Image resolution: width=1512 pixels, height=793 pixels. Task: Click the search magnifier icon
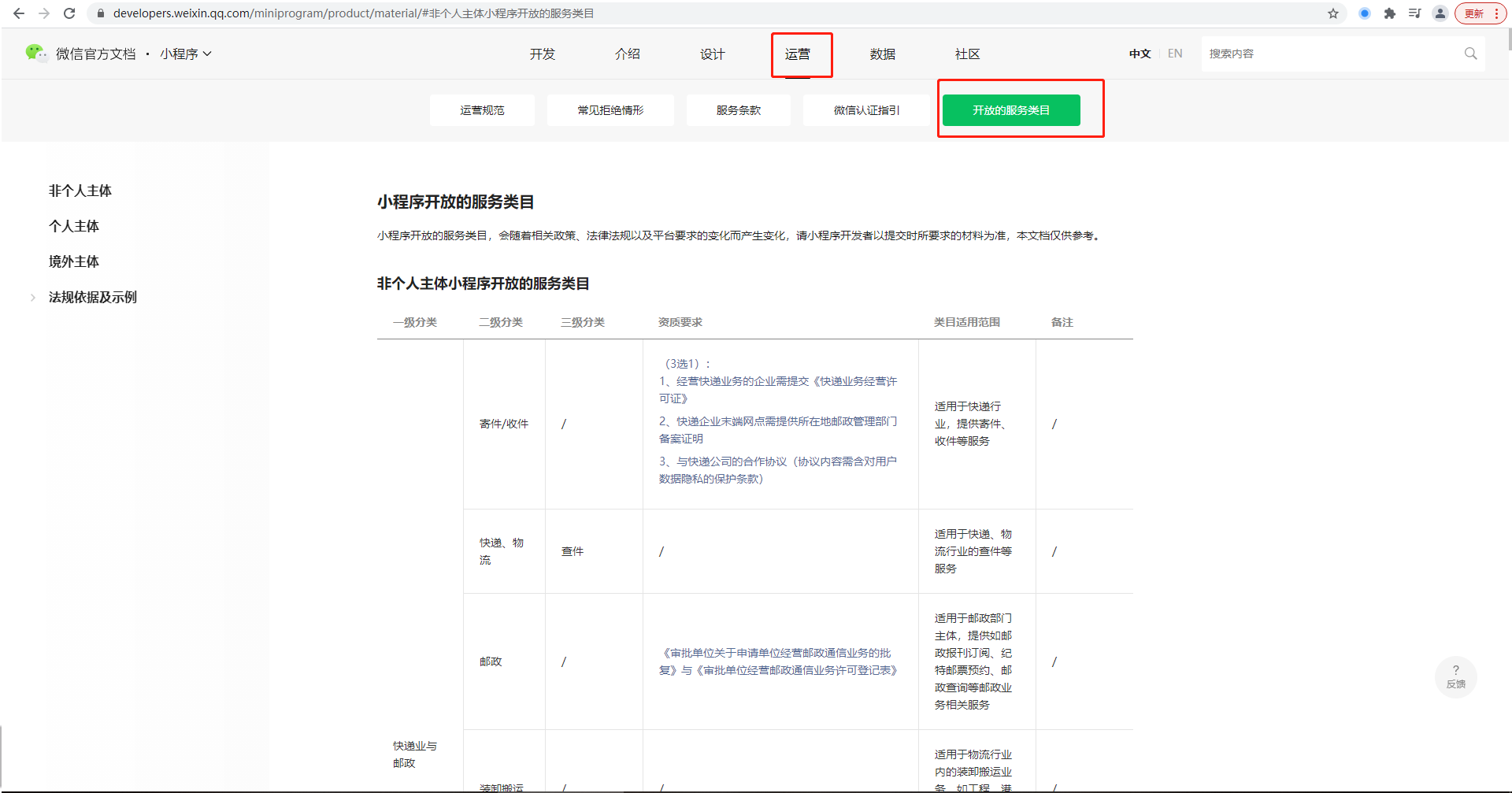click(1470, 54)
